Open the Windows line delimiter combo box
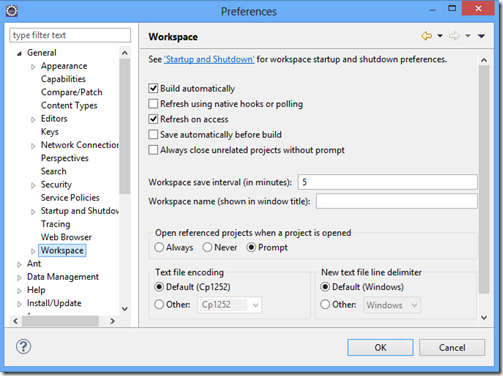This screenshot has width=503, height=376. click(x=392, y=305)
